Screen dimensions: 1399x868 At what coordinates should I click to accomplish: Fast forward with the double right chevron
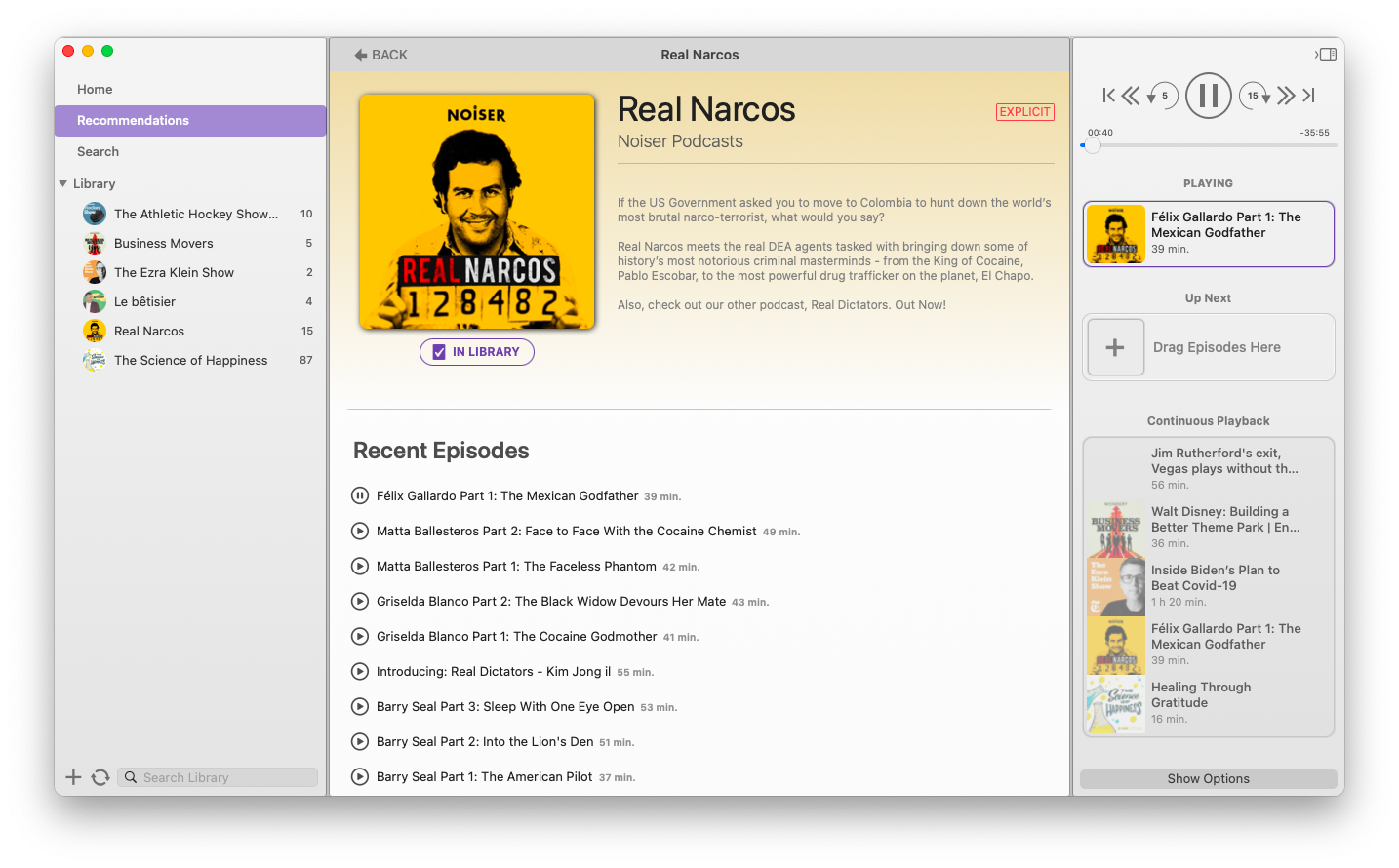[x=1286, y=96]
